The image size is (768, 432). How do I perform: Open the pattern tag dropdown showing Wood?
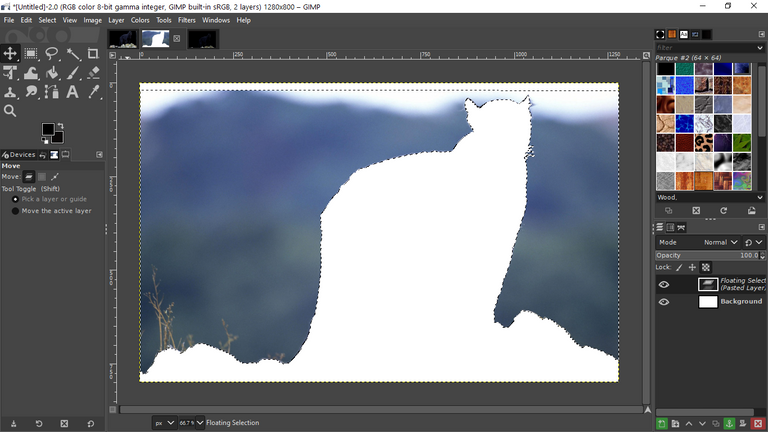[x=760, y=197]
